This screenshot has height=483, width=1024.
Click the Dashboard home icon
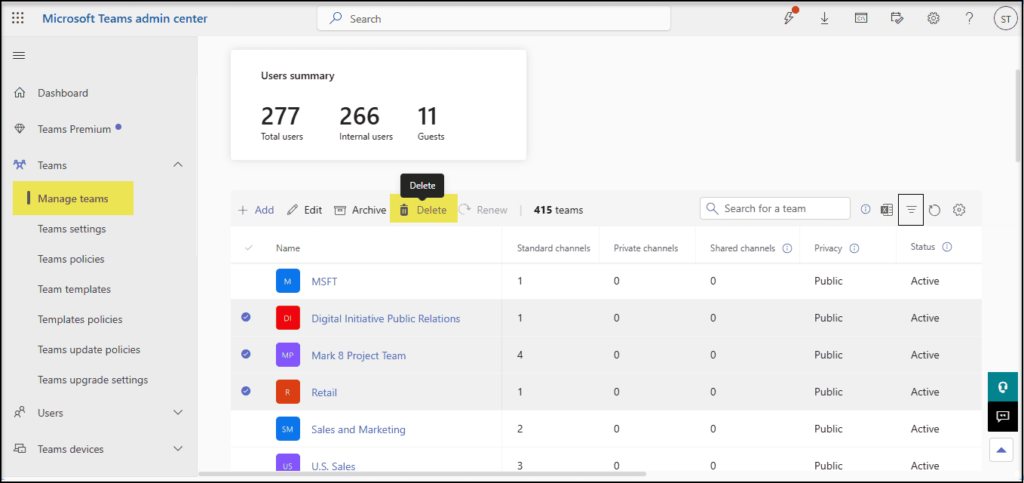20,93
